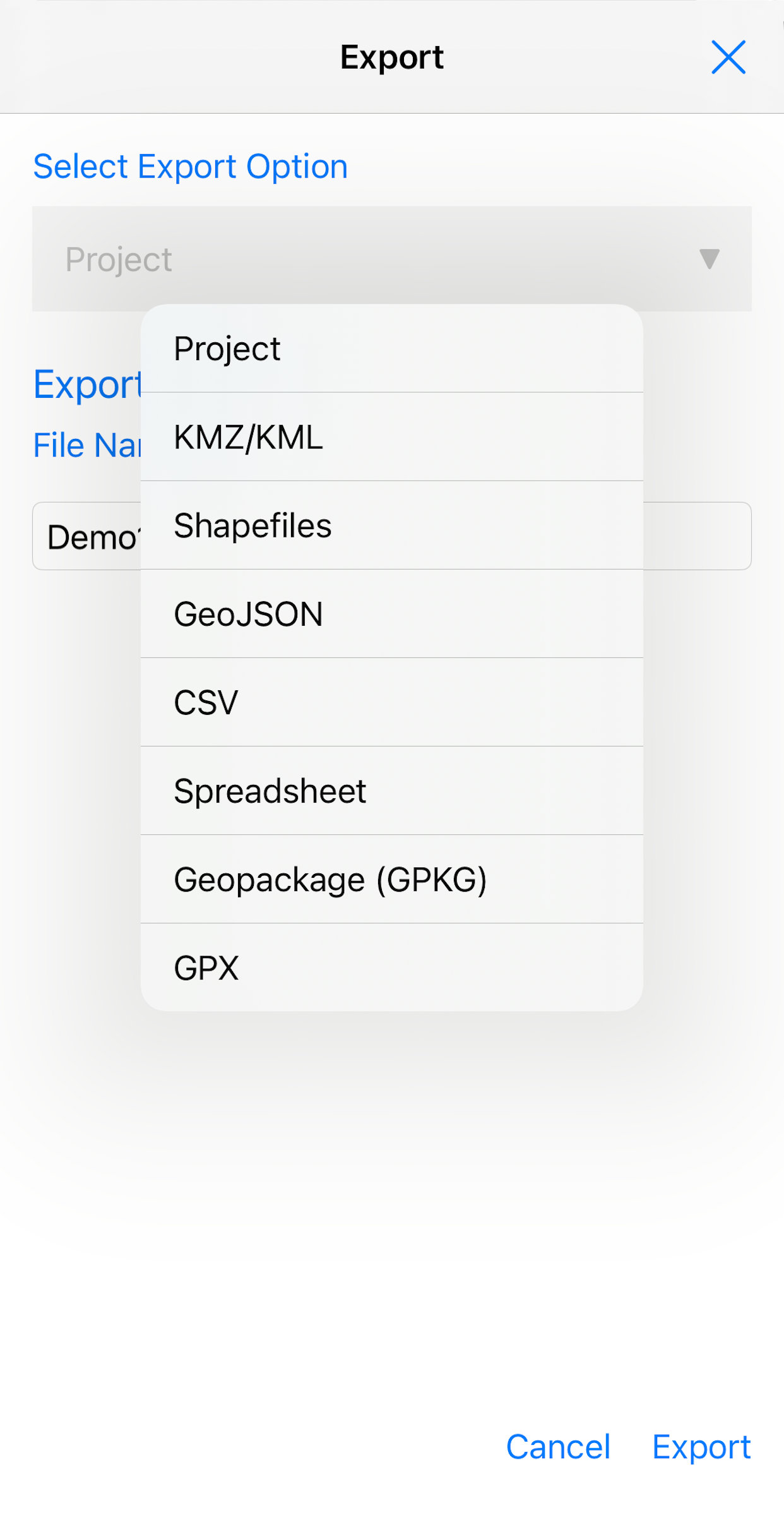
Task: Click the File Name label
Action: click(x=86, y=445)
